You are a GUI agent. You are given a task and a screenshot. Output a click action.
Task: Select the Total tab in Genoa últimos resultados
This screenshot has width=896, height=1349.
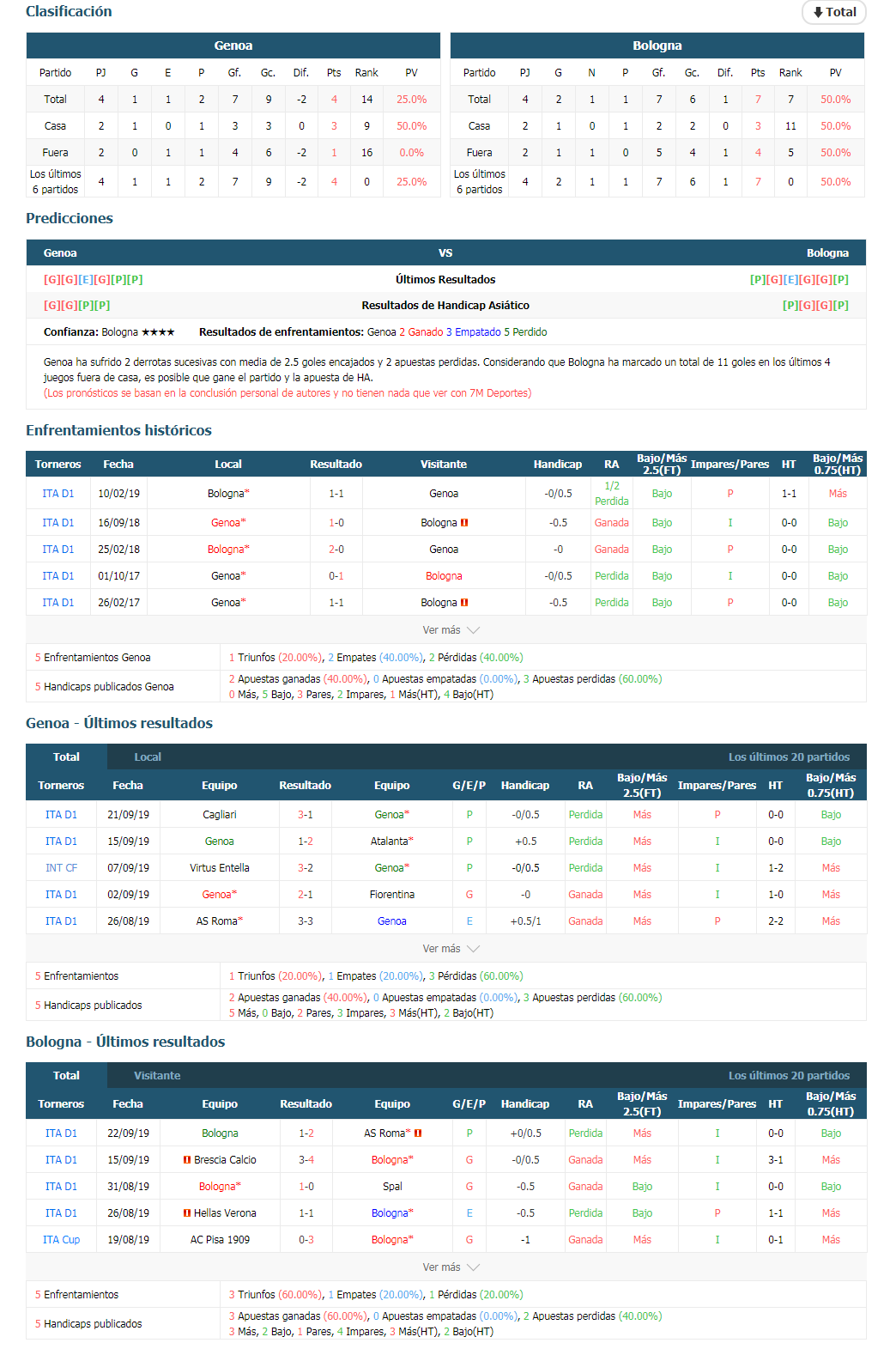point(66,757)
